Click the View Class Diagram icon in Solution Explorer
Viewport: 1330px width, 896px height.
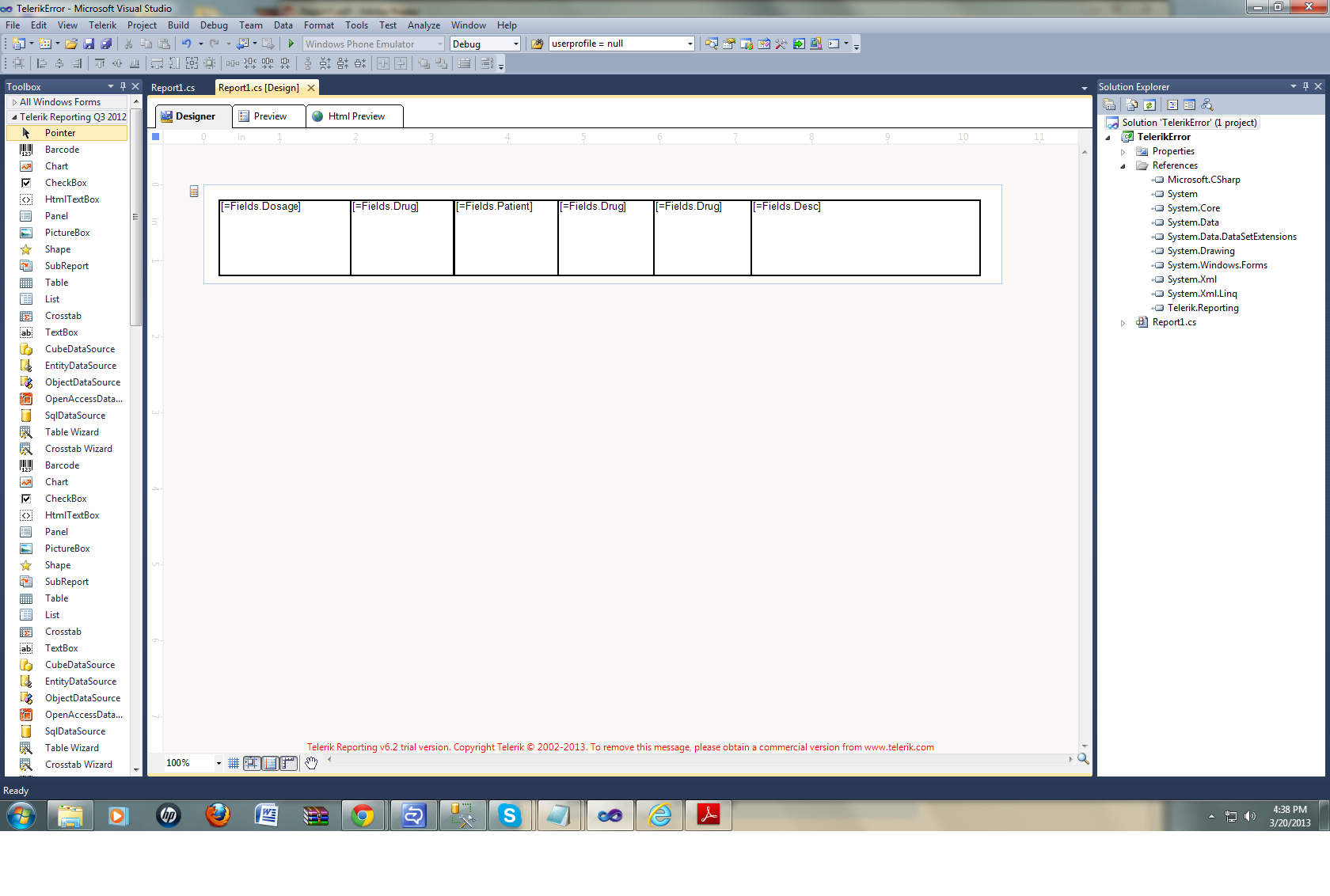coord(1207,104)
